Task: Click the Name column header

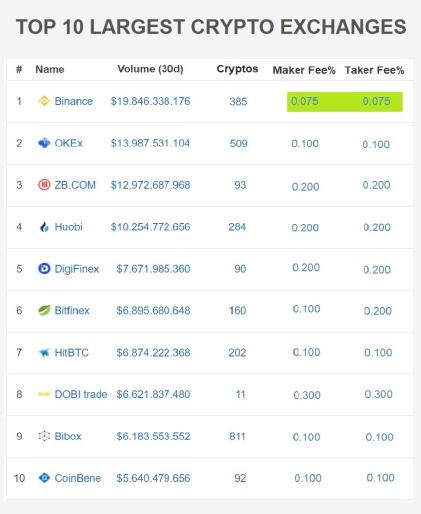Action: pos(50,69)
